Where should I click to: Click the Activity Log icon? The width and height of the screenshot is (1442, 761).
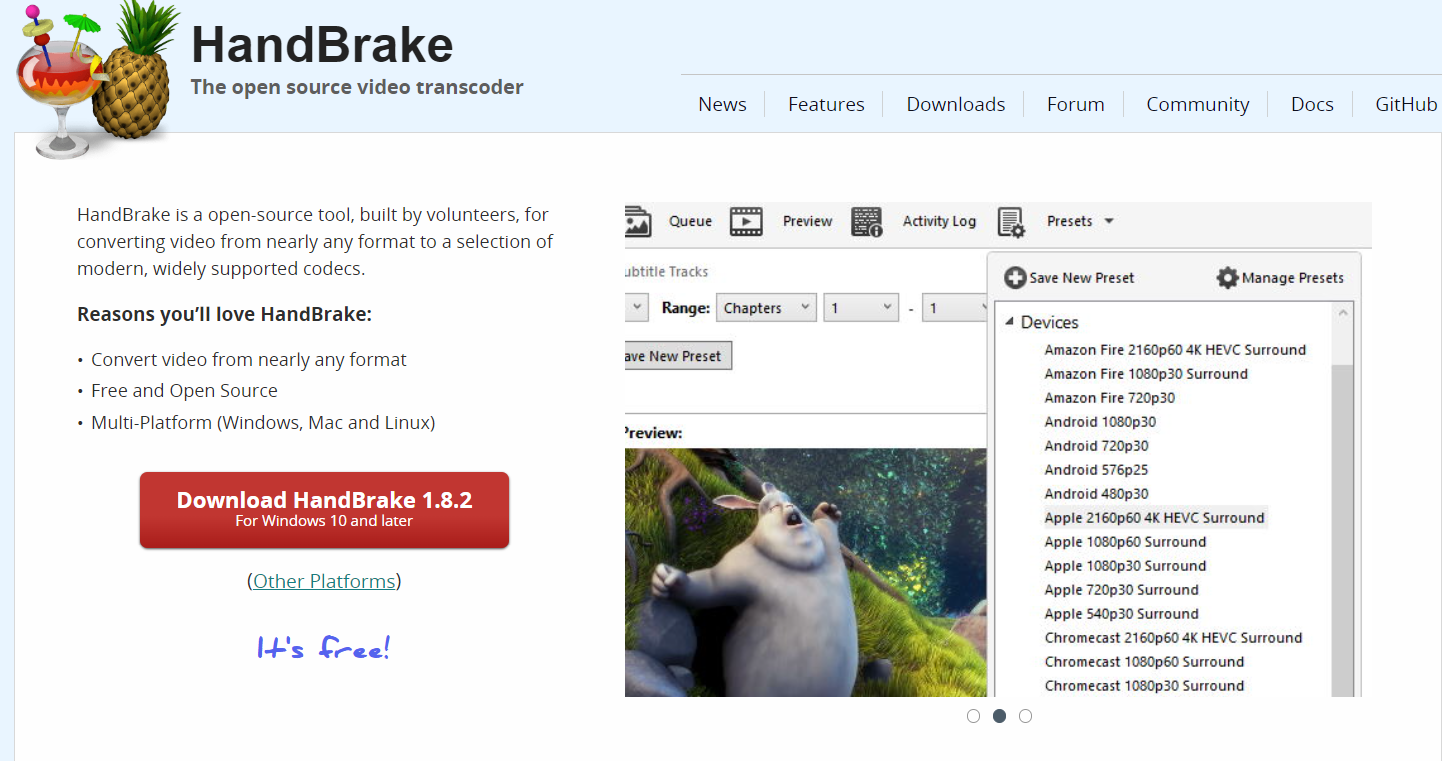[x=866, y=221]
